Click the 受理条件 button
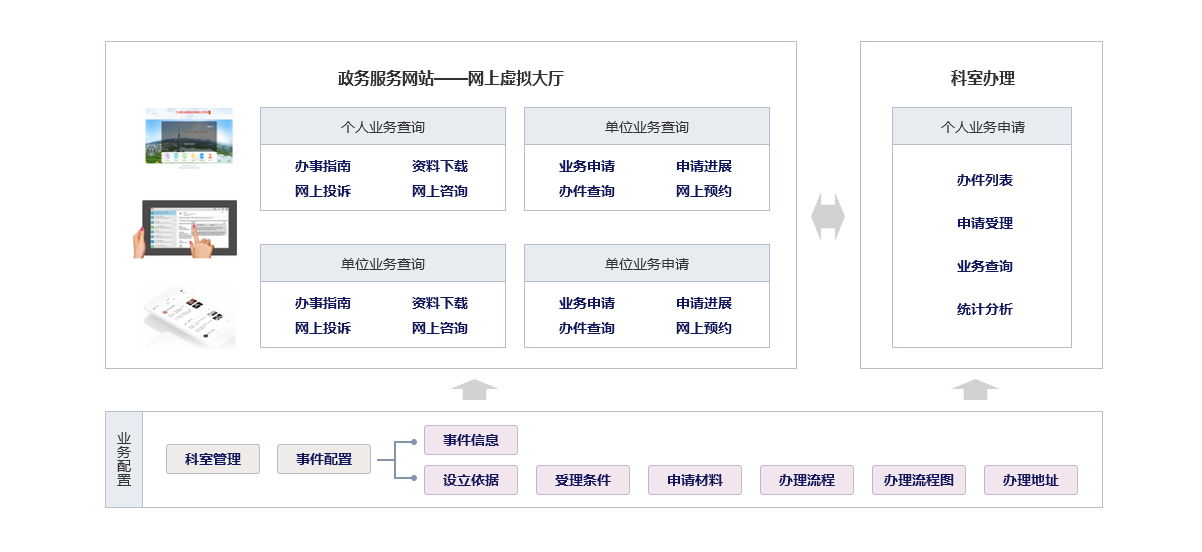The image size is (1202, 552). 582,480
